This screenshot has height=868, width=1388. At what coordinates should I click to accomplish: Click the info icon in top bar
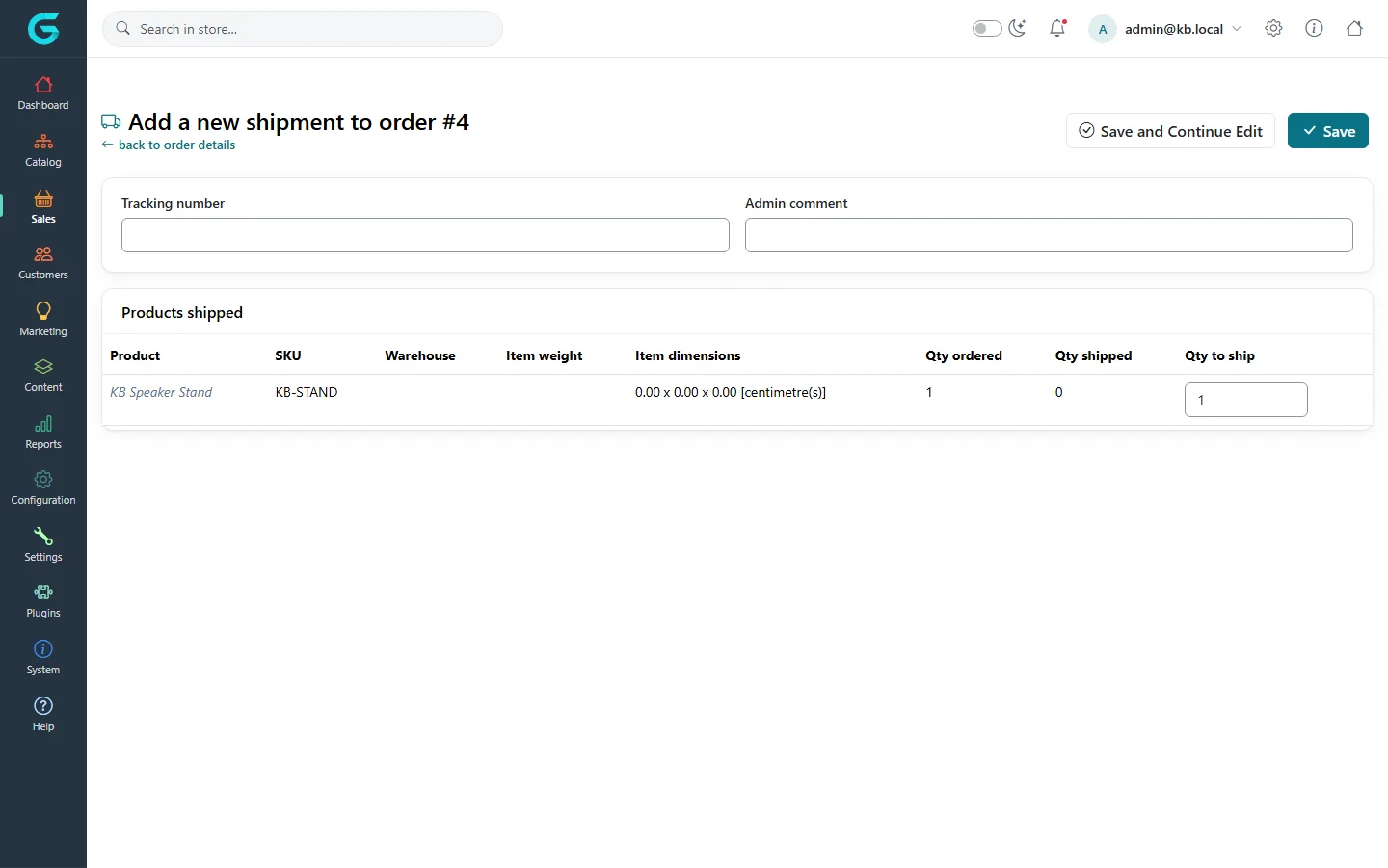tap(1314, 28)
